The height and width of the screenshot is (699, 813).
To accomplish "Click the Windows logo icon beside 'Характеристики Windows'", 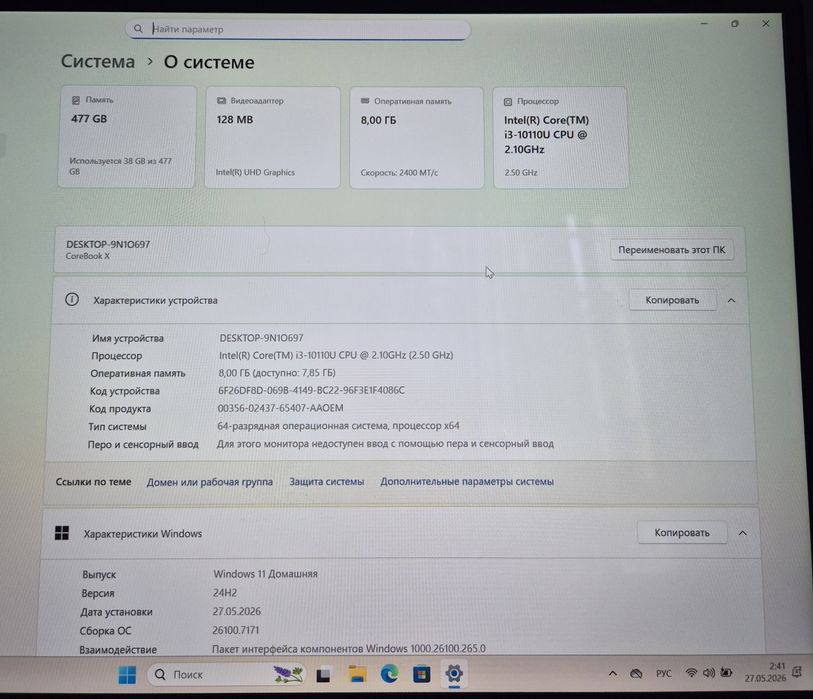I will pyautogui.click(x=62, y=533).
